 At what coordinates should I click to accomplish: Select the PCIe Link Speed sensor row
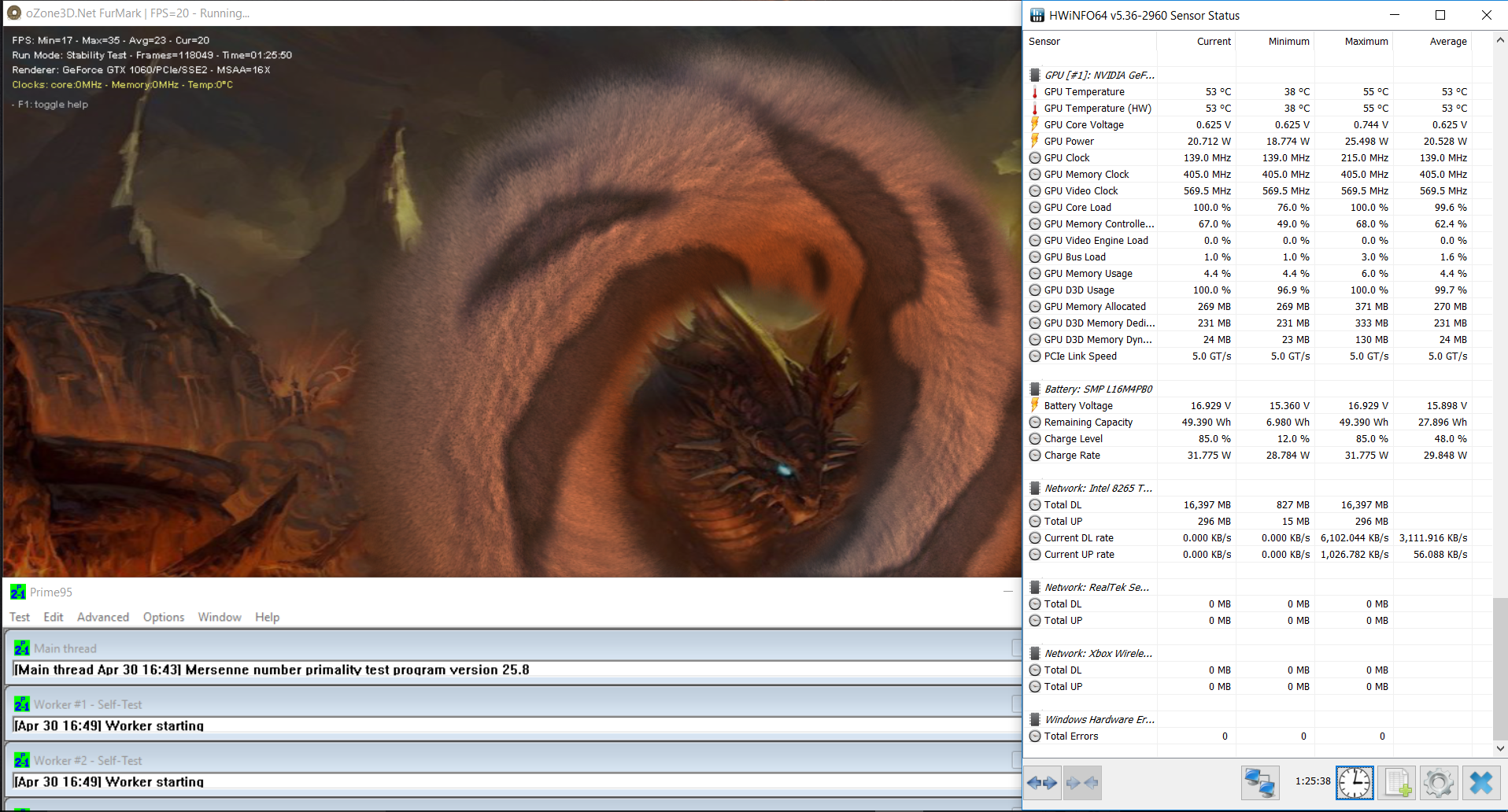(1258, 356)
